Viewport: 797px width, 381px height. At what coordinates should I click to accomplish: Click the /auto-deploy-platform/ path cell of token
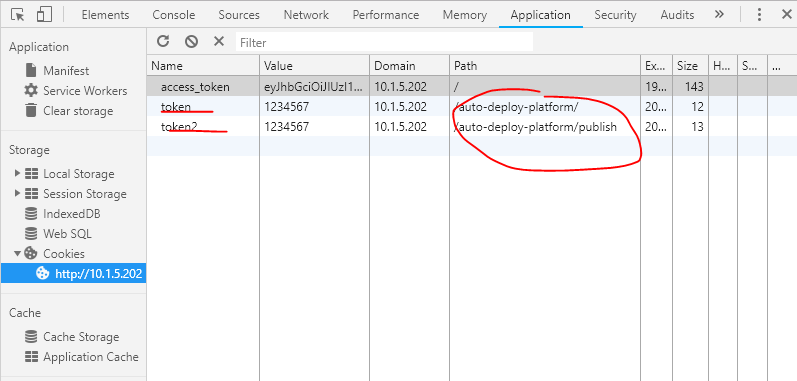(545, 107)
